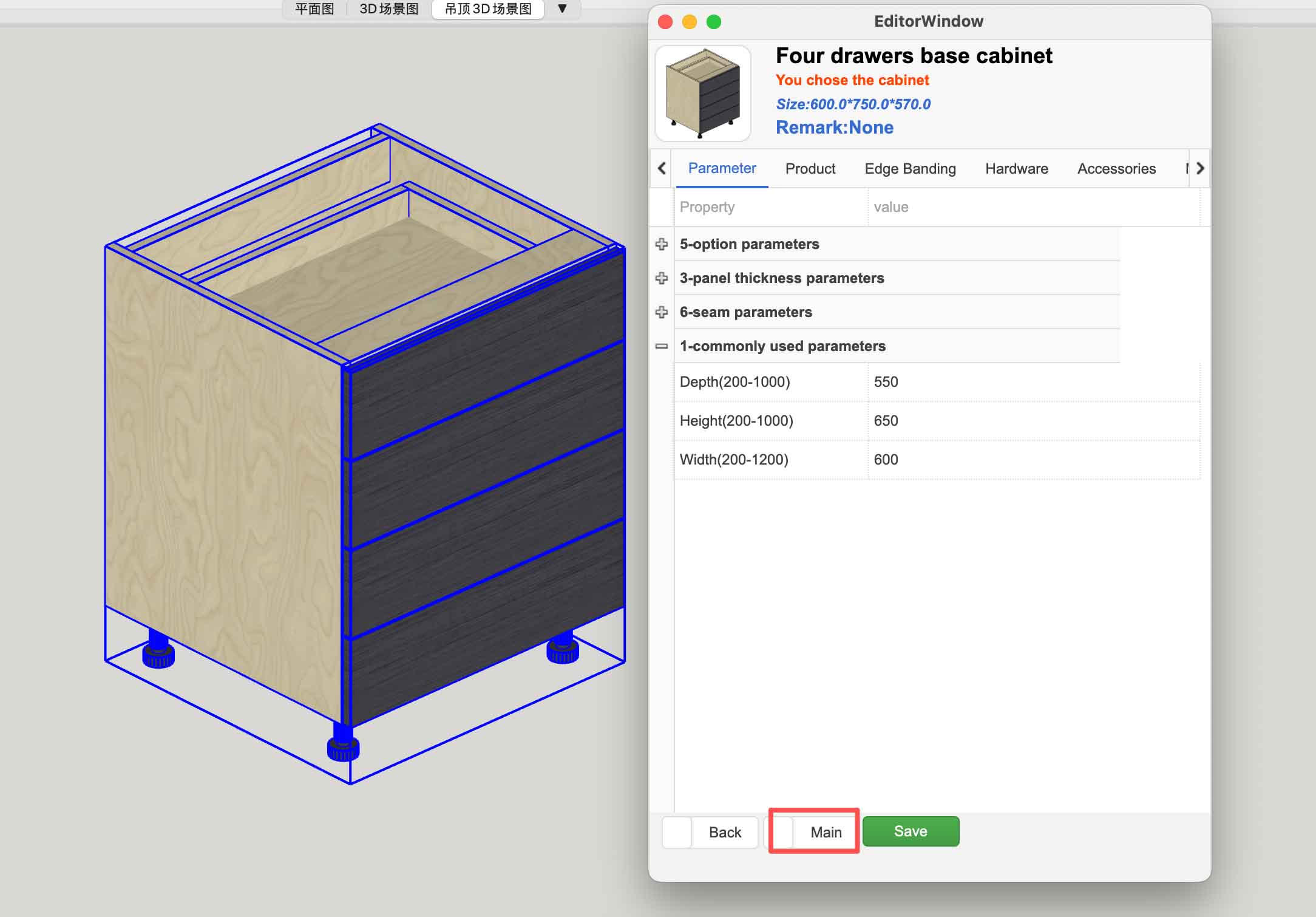This screenshot has width=1316, height=917.
Task: Click the Width value field 600
Action: click(x=1032, y=460)
